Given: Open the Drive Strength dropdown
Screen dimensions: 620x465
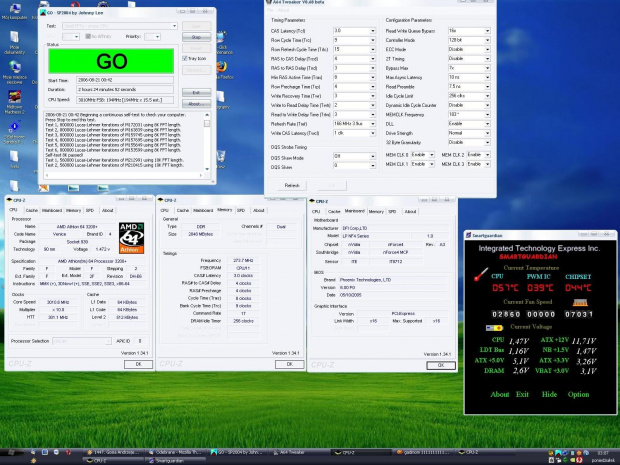Looking at the screenshot, I should click(469, 133).
